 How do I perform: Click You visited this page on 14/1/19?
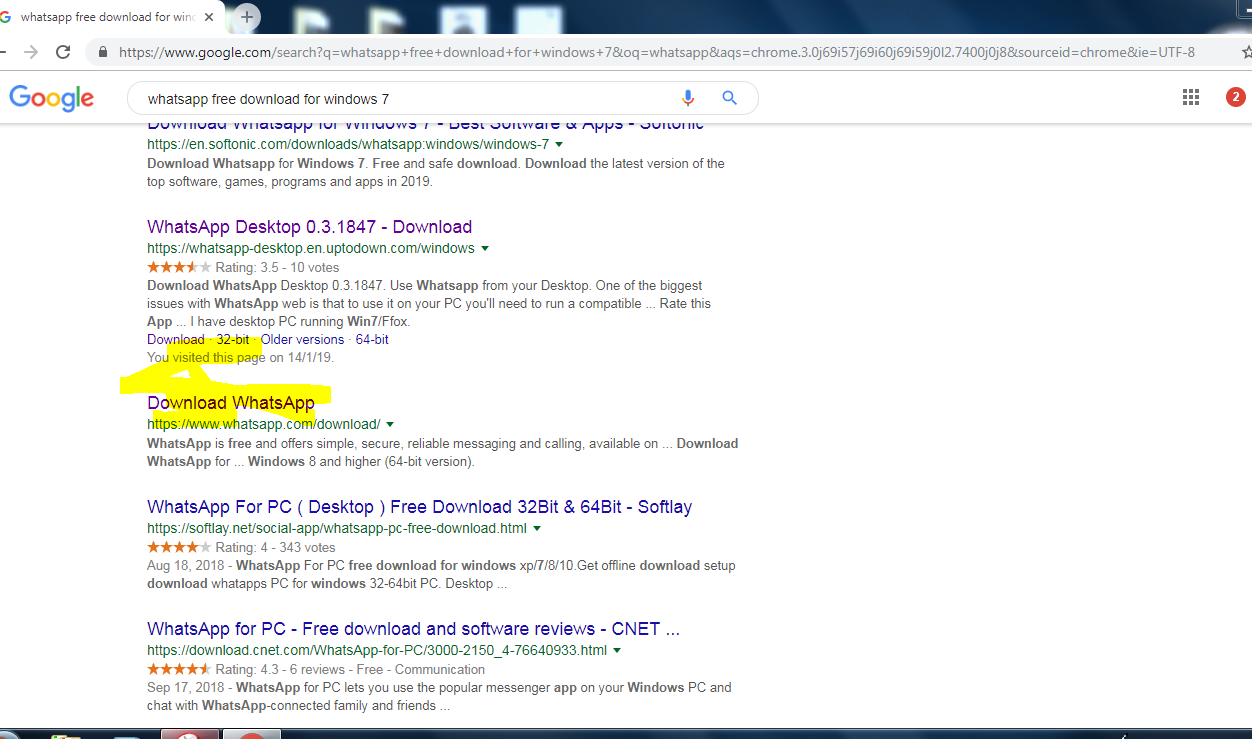pos(241,358)
